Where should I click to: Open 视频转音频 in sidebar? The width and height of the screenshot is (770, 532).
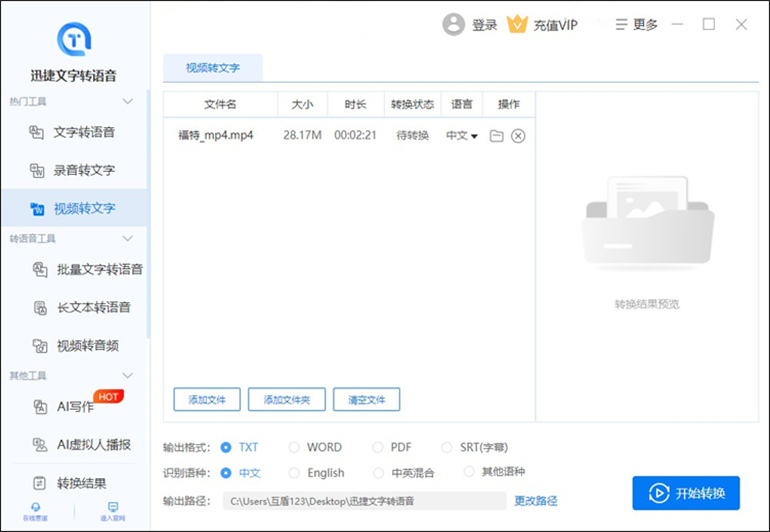pyautogui.click(x=88, y=346)
